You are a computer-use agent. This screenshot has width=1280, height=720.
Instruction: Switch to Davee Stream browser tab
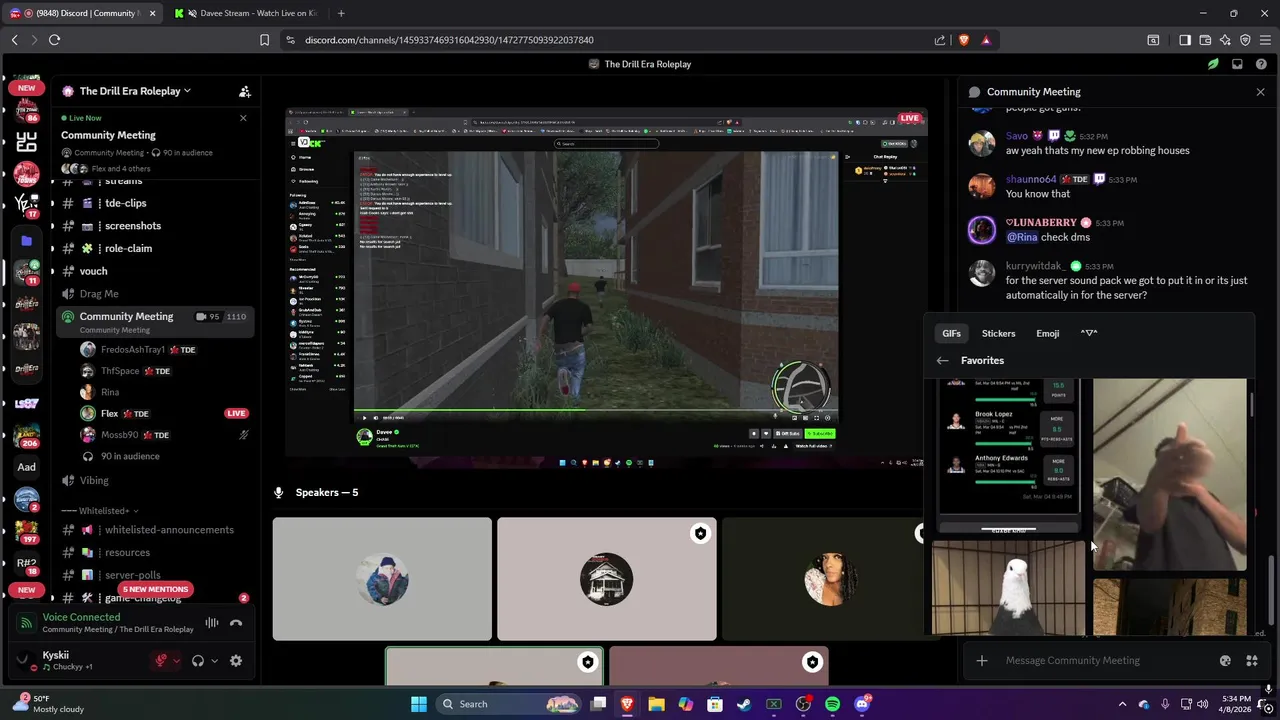[245, 13]
